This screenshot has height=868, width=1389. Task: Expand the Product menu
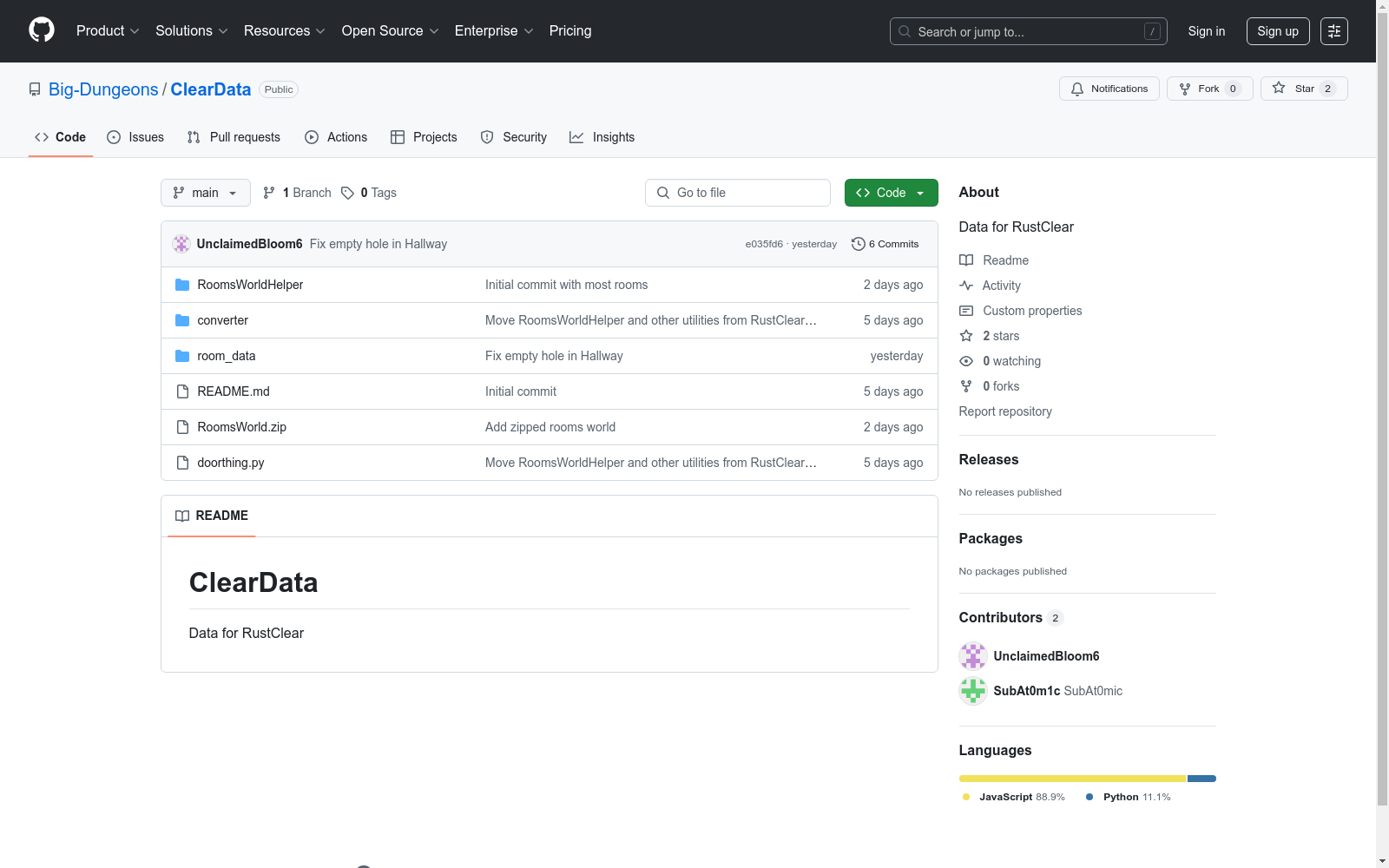(x=108, y=31)
